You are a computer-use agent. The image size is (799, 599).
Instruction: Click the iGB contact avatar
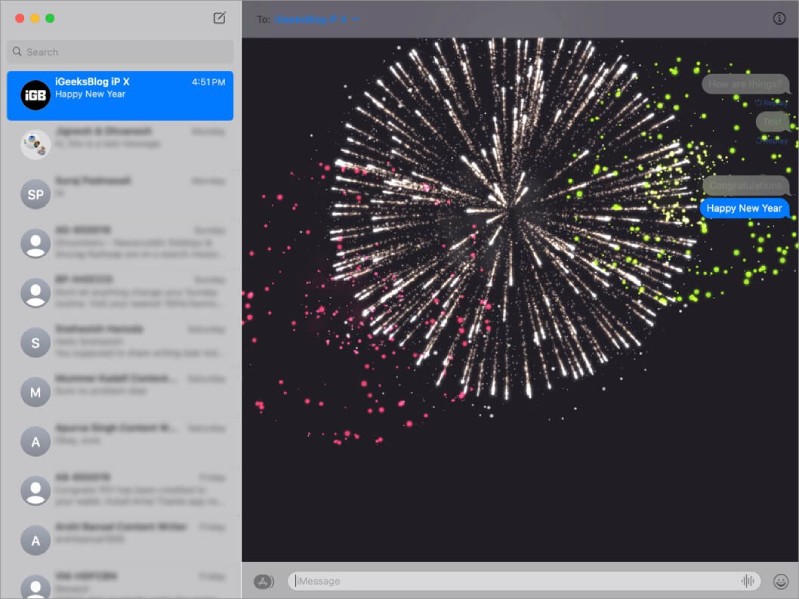coord(36,95)
